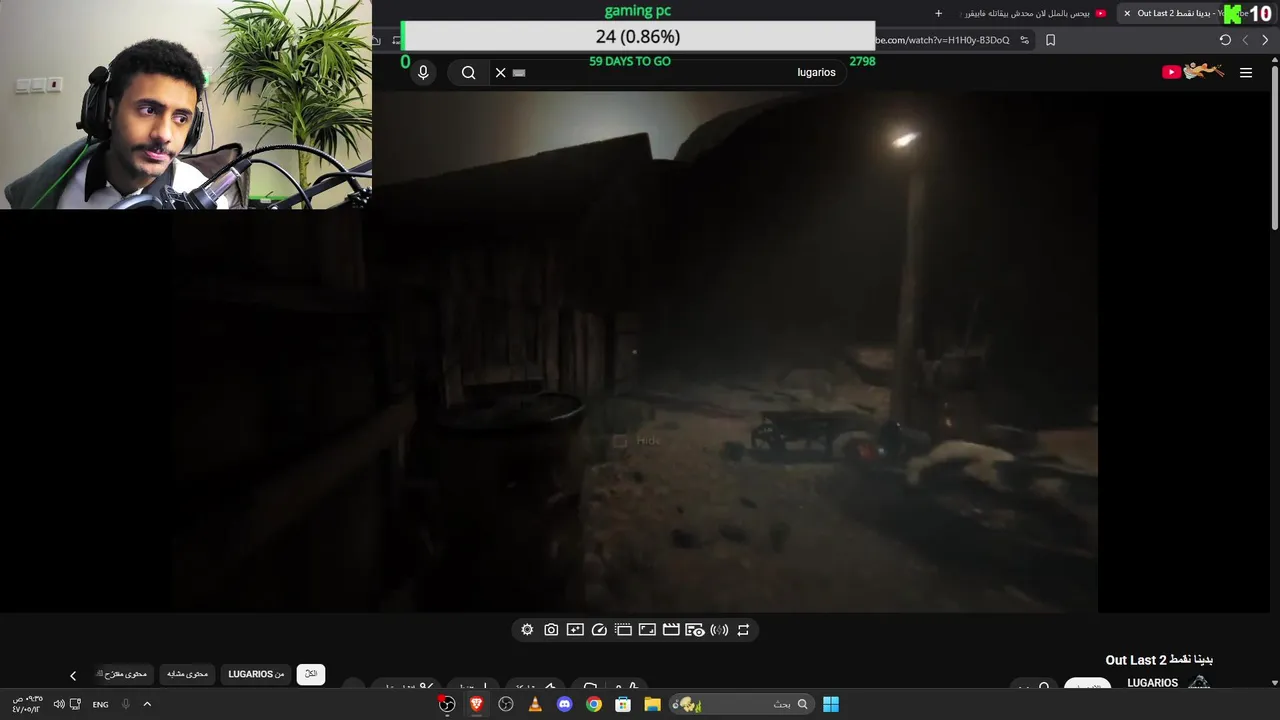Show hidden system tray icons
Image resolution: width=1280 pixels, height=720 pixels.
pos(147,704)
